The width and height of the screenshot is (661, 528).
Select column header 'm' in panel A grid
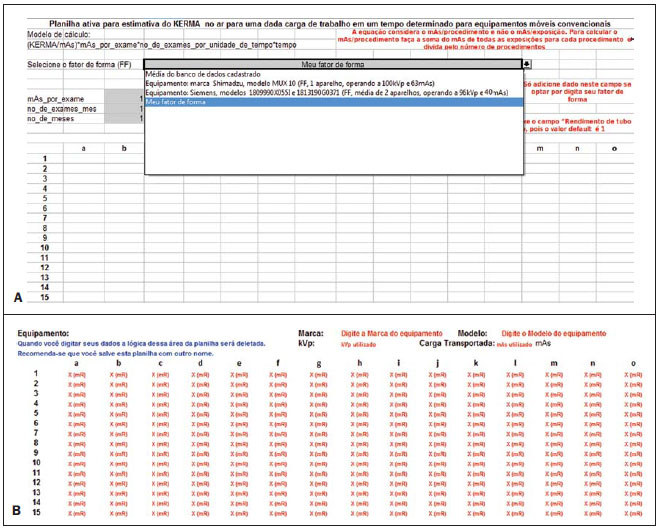coord(540,148)
